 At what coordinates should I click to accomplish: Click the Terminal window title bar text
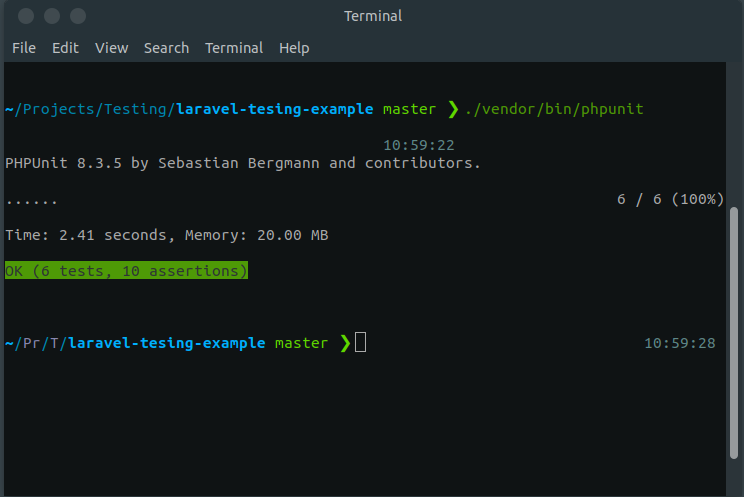coord(371,16)
